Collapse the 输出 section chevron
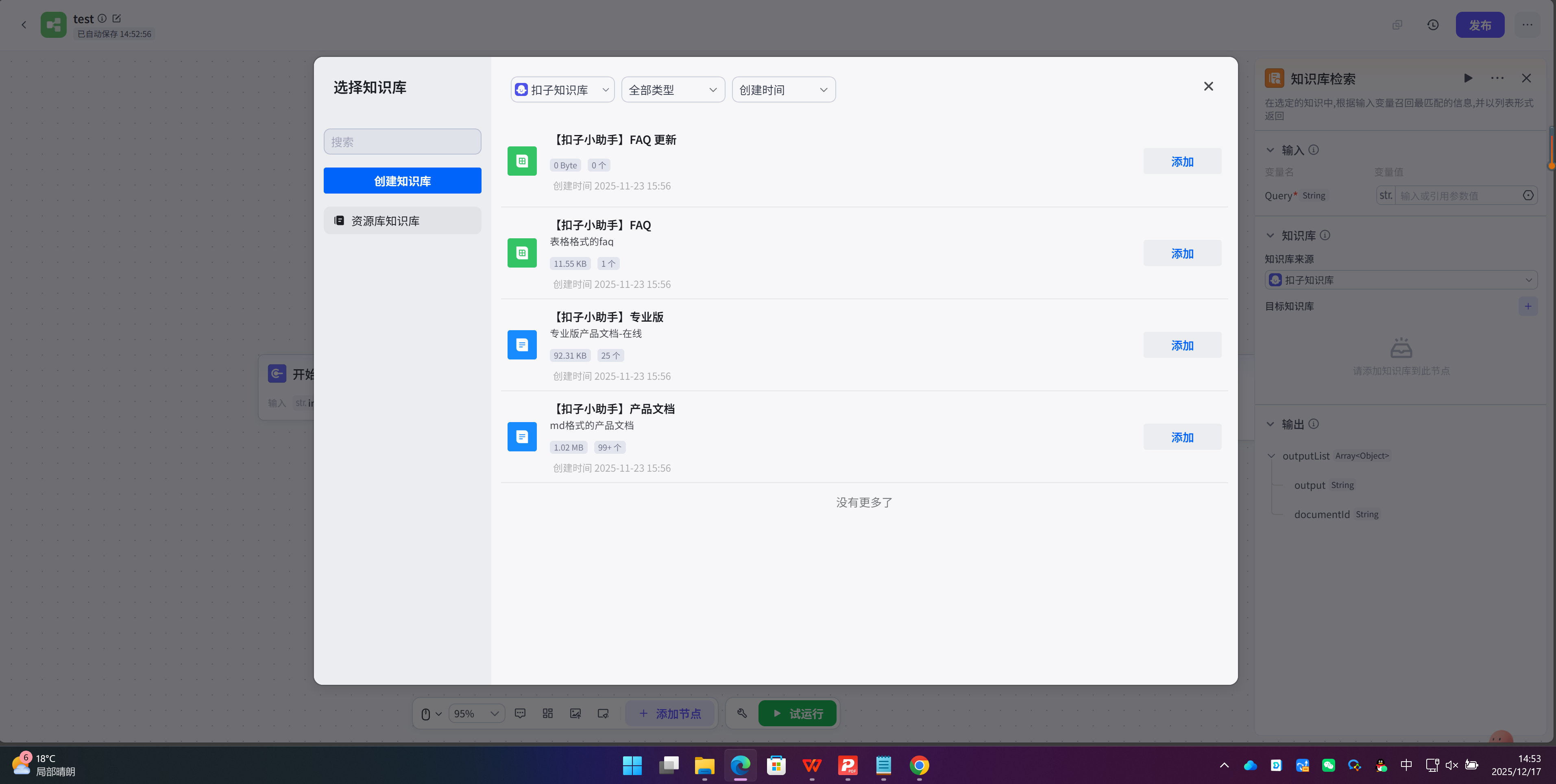The height and width of the screenshot is (784, 1556). click(1270, 424)
